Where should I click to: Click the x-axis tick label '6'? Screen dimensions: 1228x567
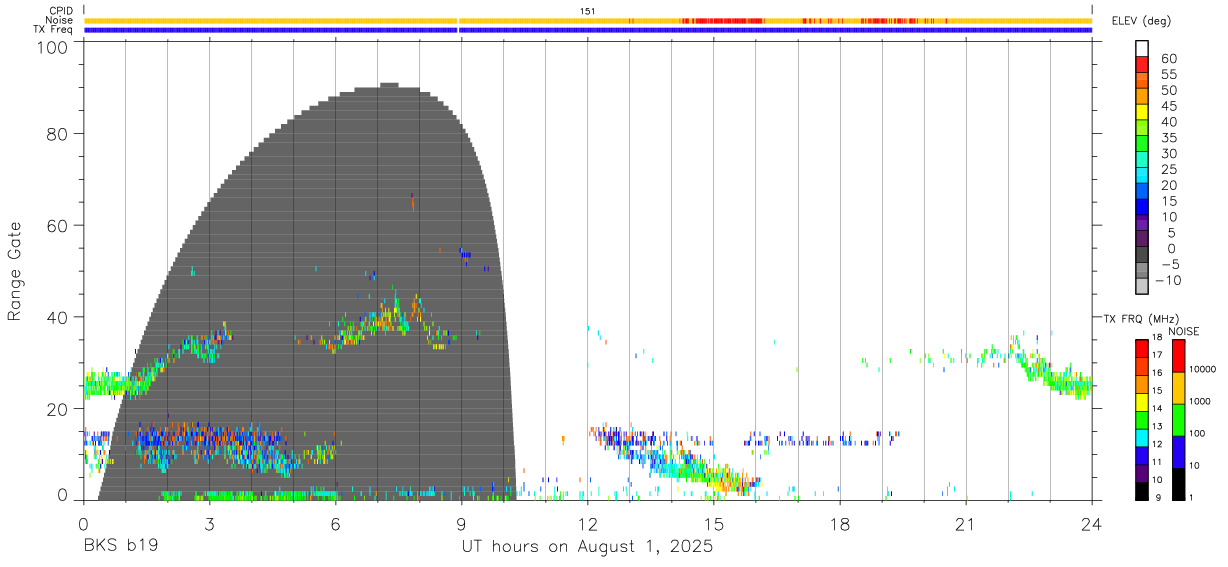335,523
